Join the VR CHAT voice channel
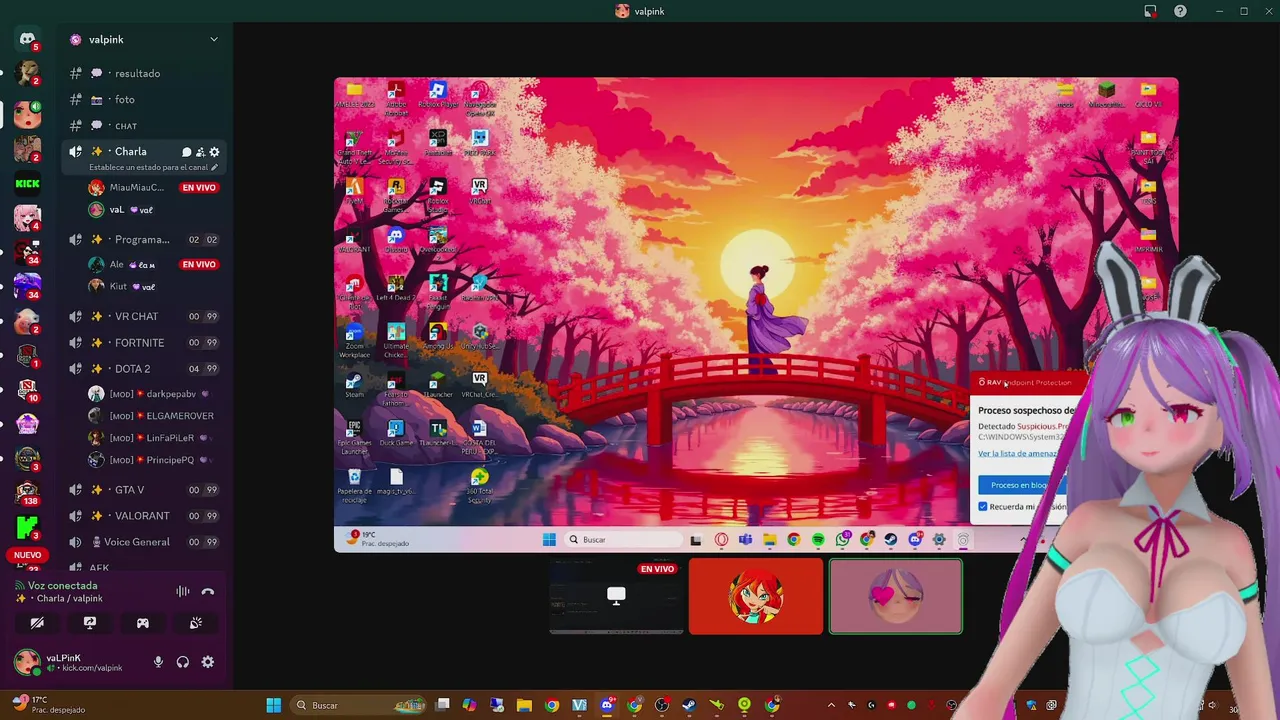 146,316
